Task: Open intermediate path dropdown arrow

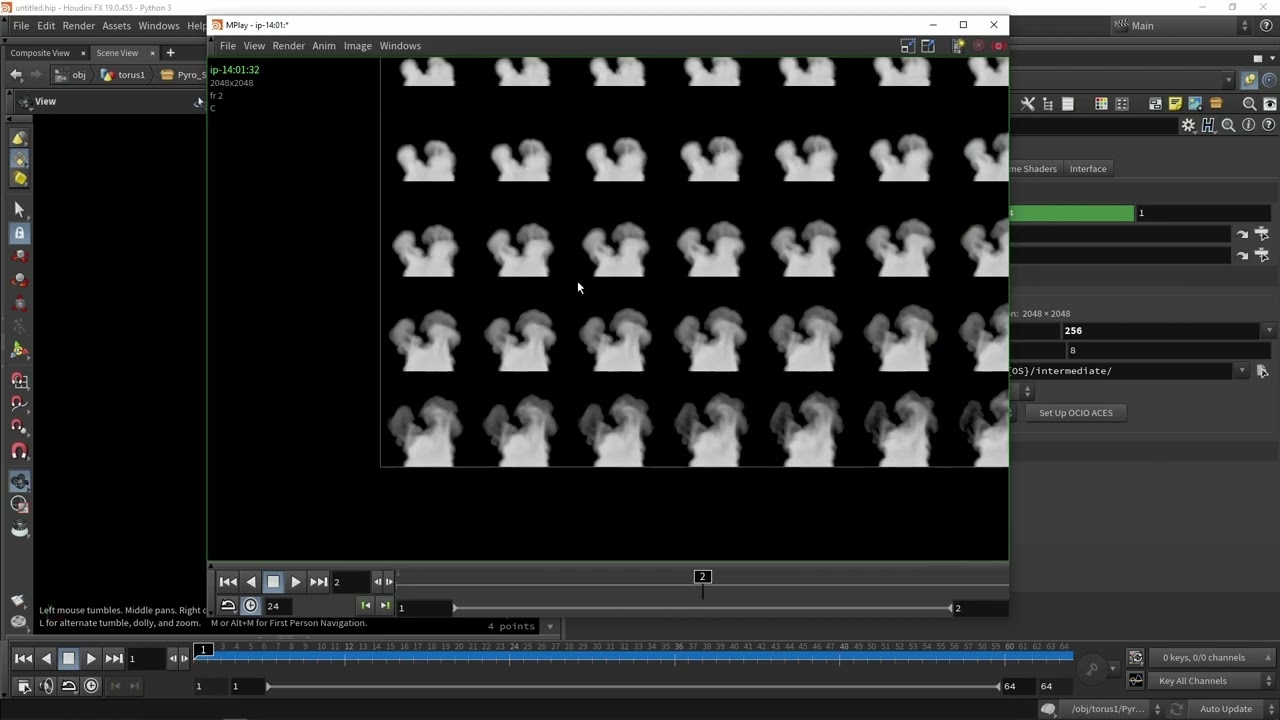Action: (1241, 371)
